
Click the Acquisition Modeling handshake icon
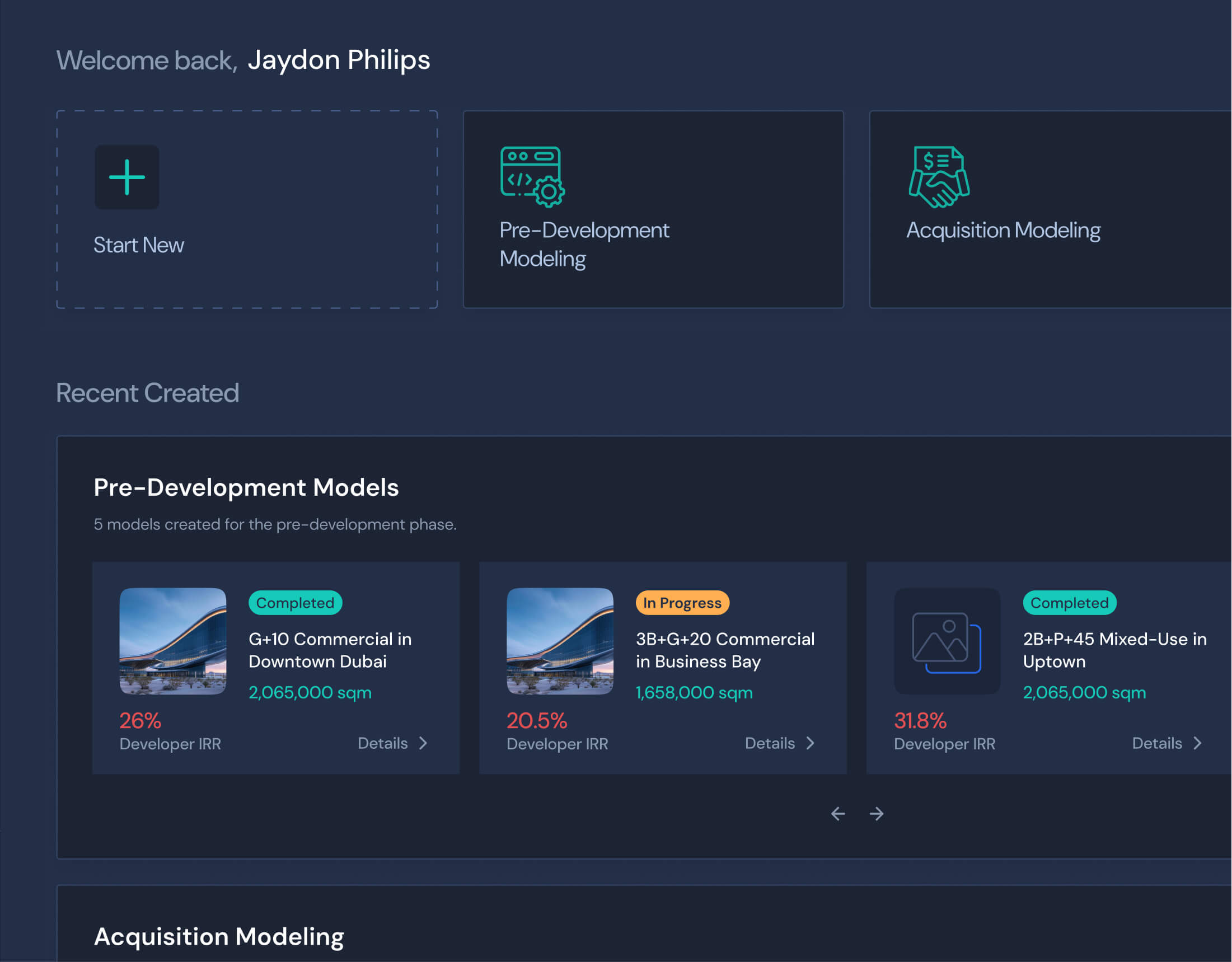pos(939,177)
